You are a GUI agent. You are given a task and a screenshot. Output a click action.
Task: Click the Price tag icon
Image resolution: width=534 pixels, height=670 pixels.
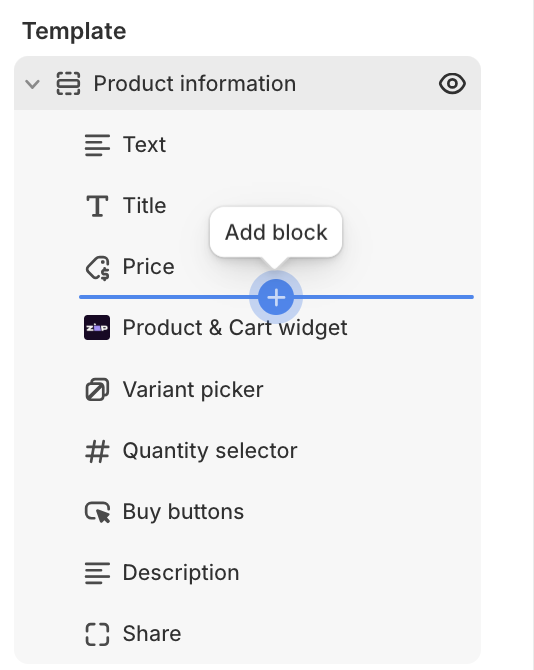click(x=97, y=268)
